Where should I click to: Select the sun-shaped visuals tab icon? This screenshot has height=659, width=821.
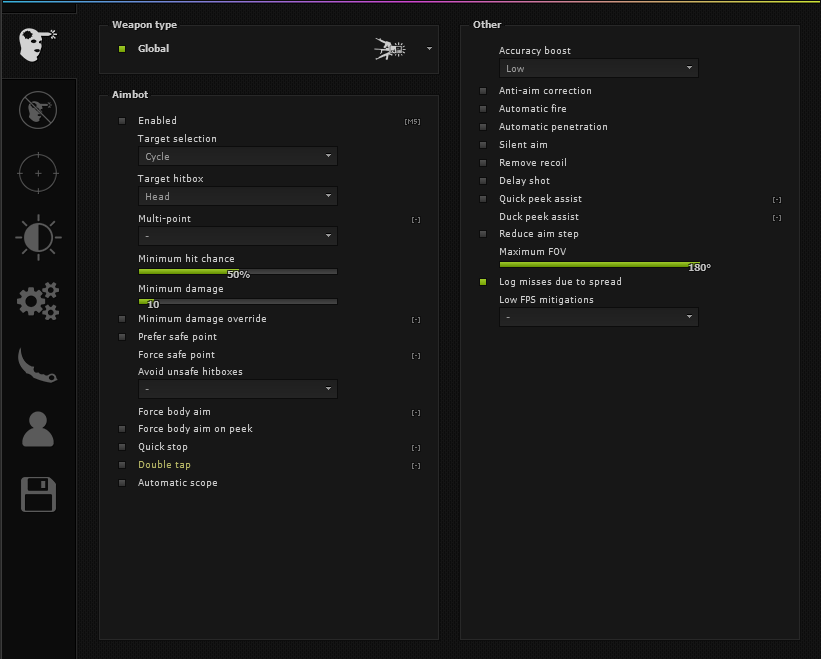point(38,237)
